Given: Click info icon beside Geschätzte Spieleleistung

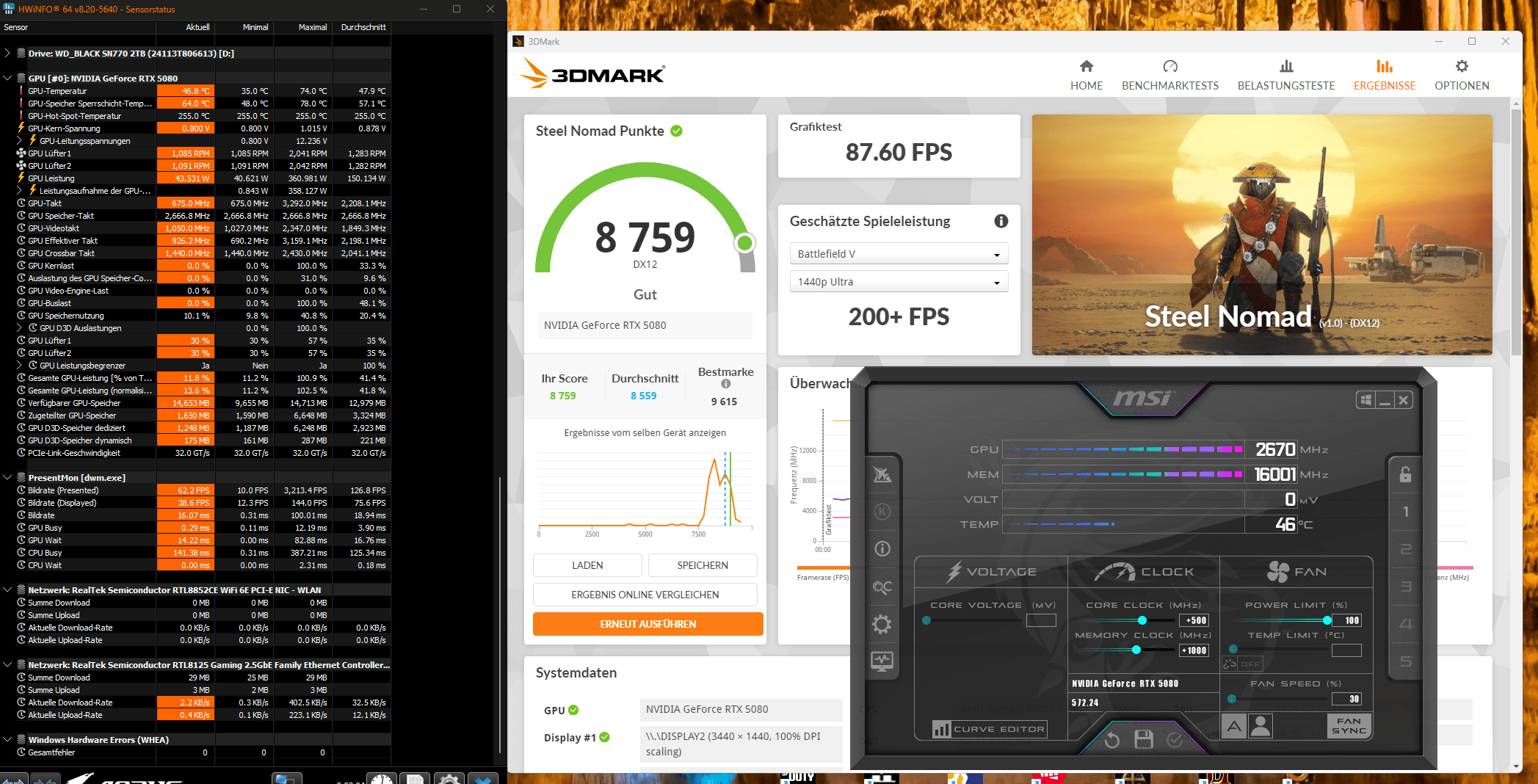Looking at the screenshot, I should click(1001, 221).
